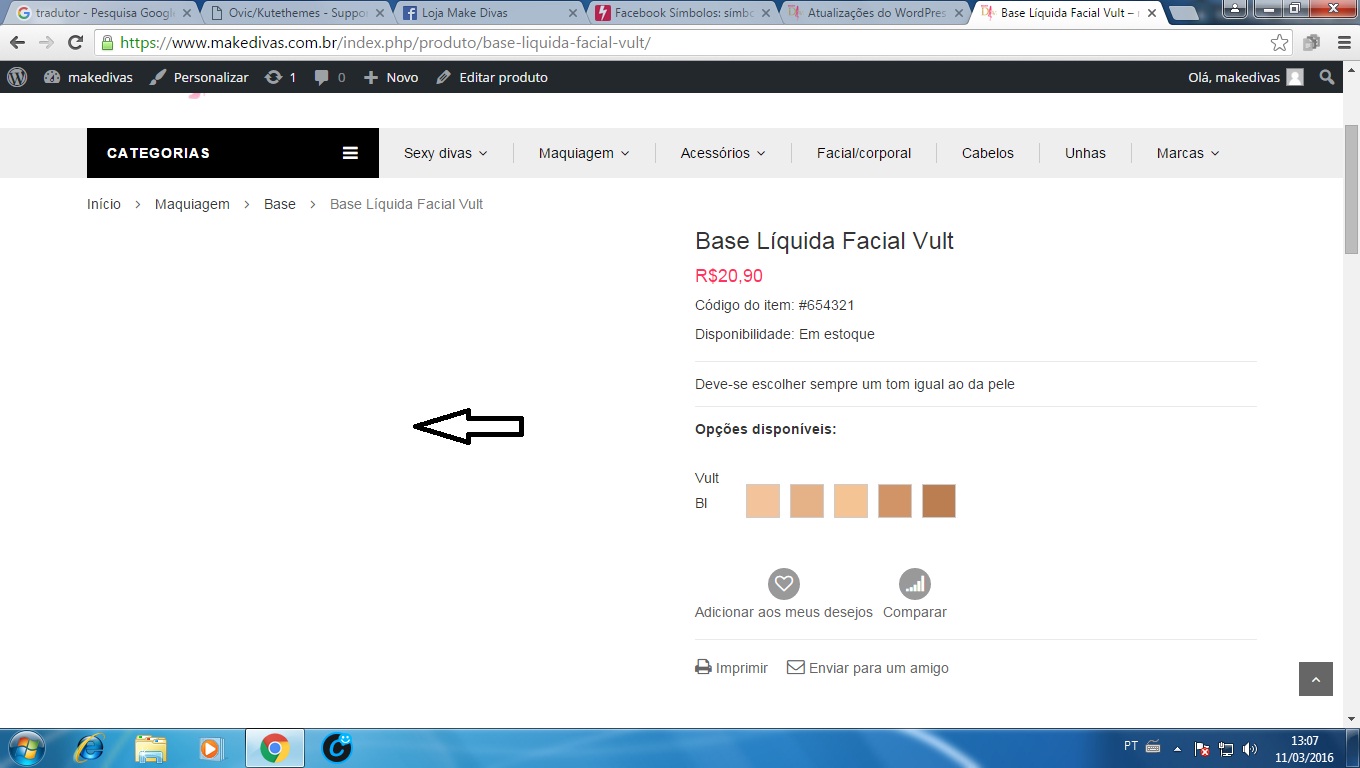Select the third Vult color swatch
This screenshot has width=1360, height=768.
851,501
